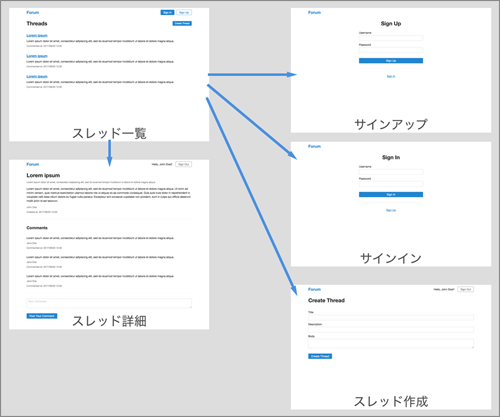Open the third Lorem ipsum thread link
The image size is (500, 417).
point(37,76)
